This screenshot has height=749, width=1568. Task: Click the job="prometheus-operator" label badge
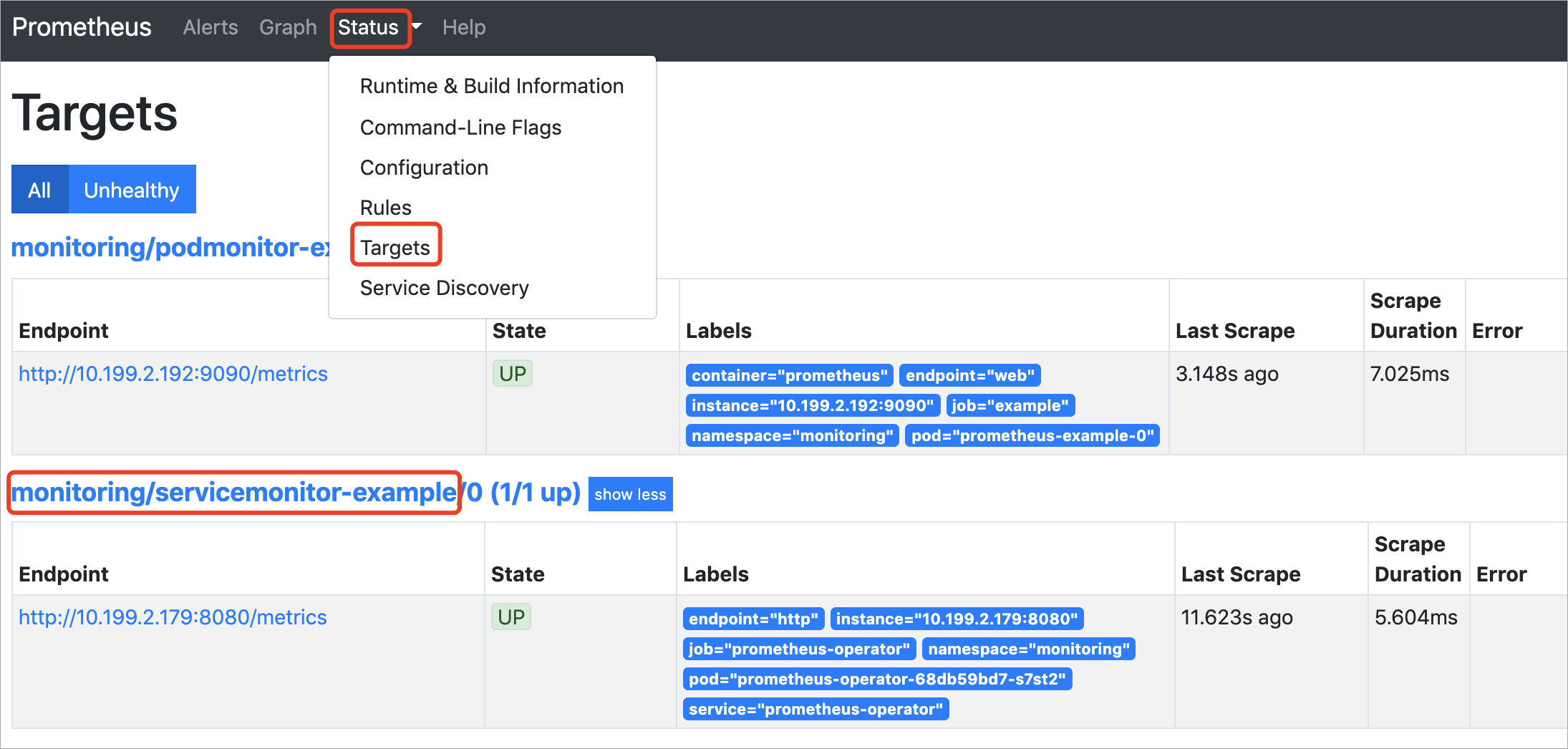pos(798,649)
